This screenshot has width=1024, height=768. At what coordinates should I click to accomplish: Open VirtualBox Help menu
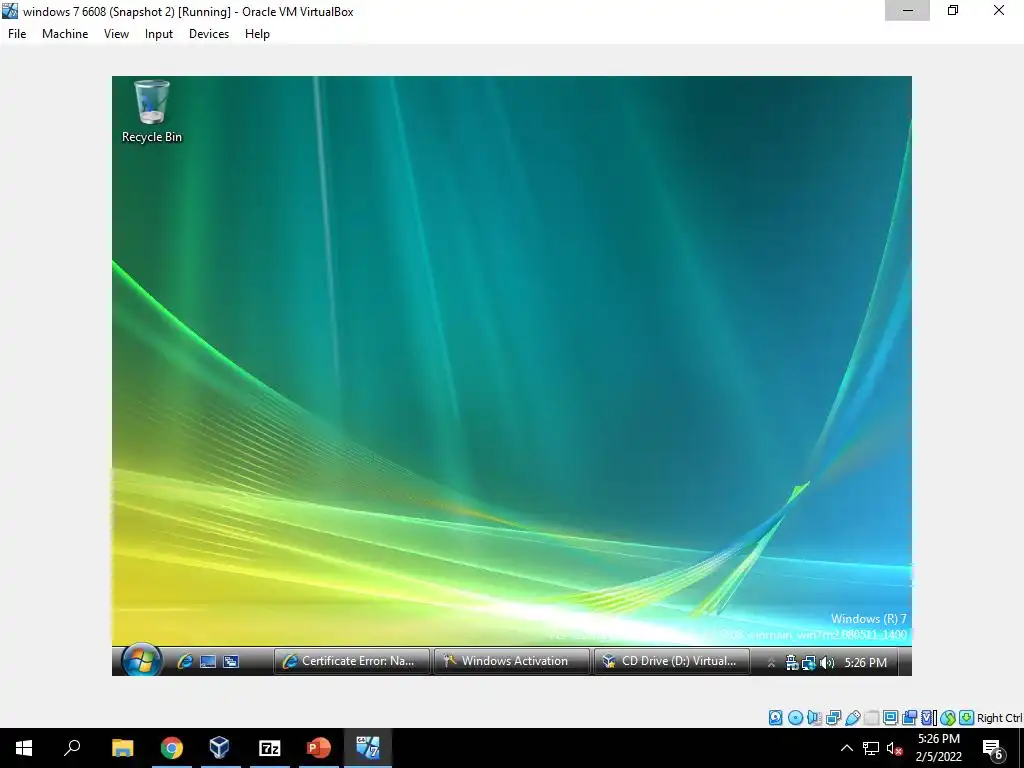tap(257, 34)
